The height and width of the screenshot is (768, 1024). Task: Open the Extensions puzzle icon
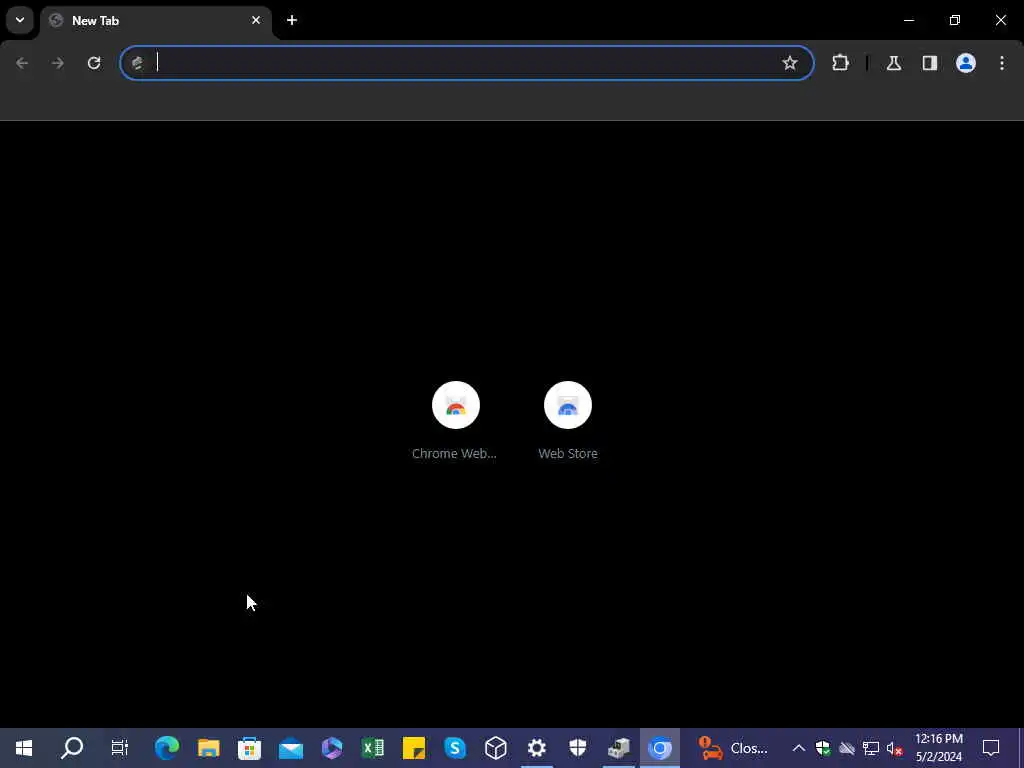840,63
